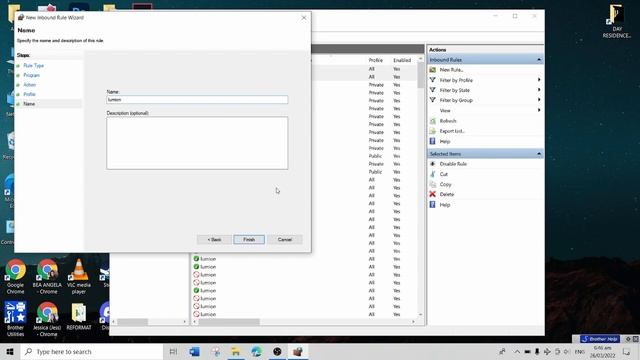Click the Back button in wizard

click(214, 240)
